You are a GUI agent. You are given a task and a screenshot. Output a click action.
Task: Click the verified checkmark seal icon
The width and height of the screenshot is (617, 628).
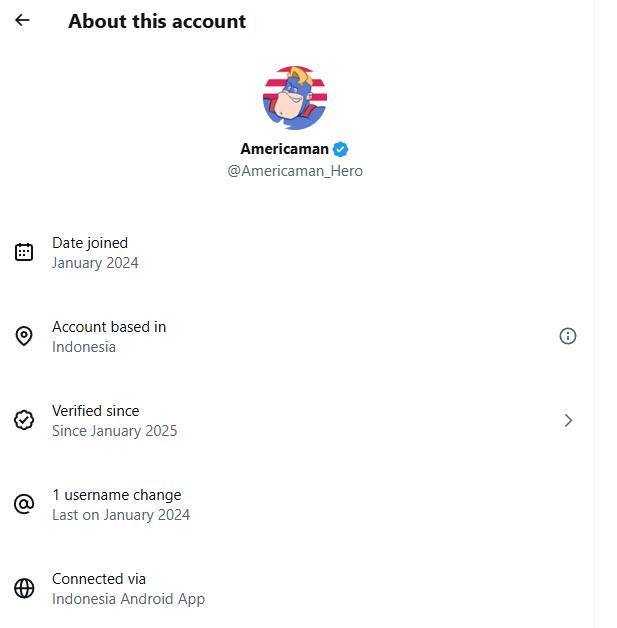coord(24,420)
